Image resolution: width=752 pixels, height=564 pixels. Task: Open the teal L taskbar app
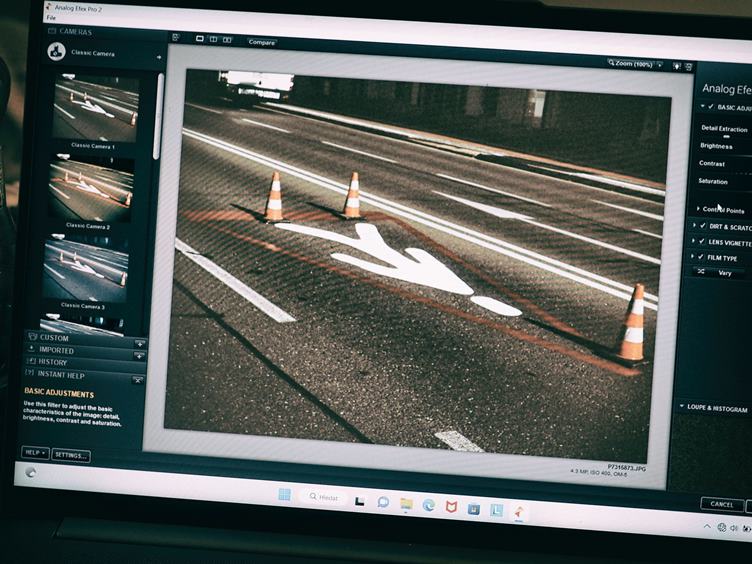[x=496, y=510]
